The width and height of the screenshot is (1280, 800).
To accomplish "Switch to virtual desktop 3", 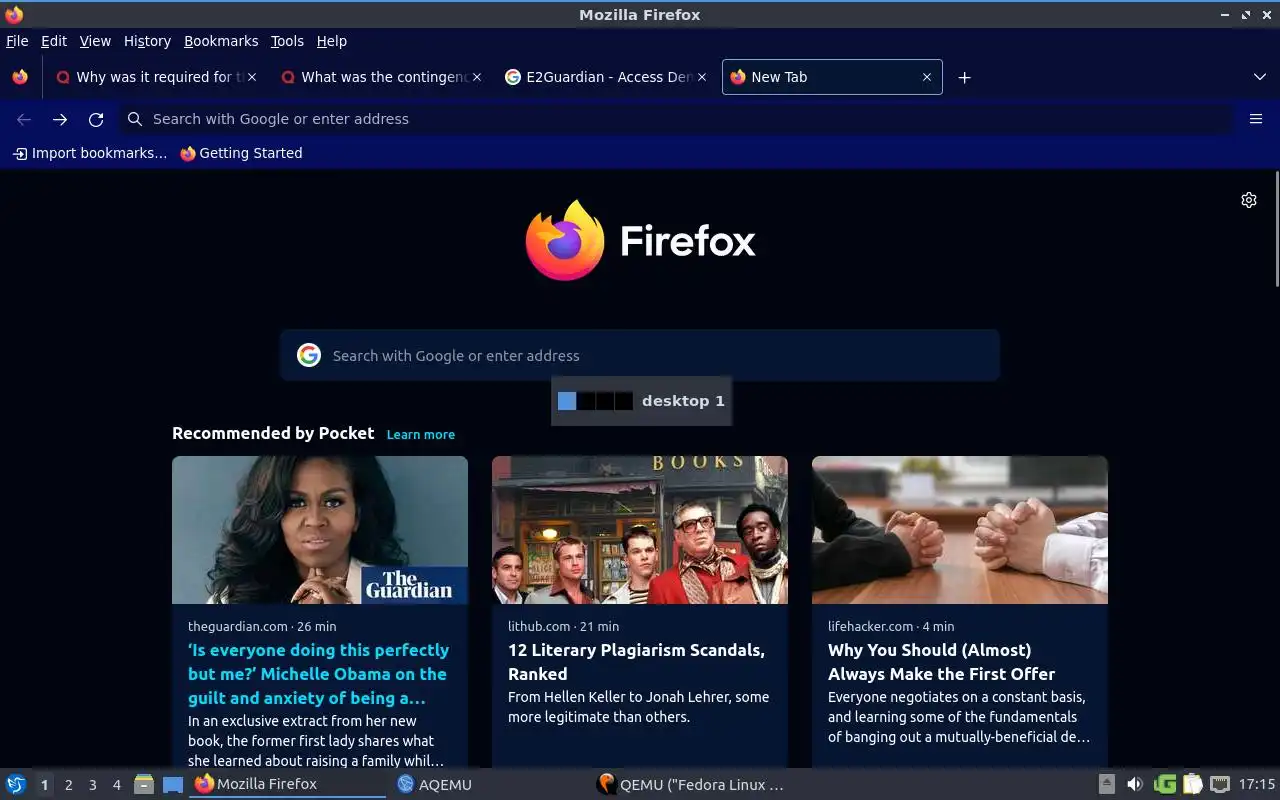I will tap(92, 785).
